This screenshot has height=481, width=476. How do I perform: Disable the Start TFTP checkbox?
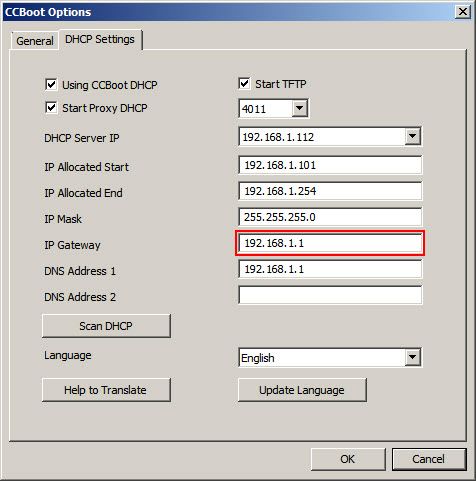pyautogui.click(x=244, y=83)
